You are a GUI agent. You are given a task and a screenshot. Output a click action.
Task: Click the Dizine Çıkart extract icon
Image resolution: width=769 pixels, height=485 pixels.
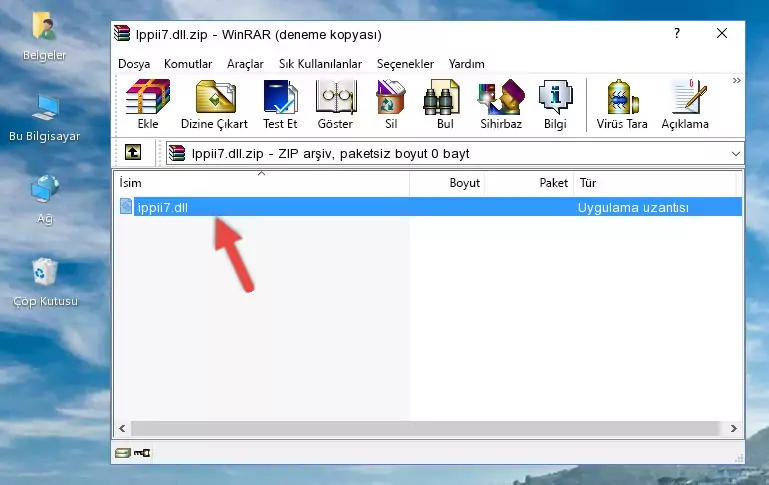(x=214, y=104)
